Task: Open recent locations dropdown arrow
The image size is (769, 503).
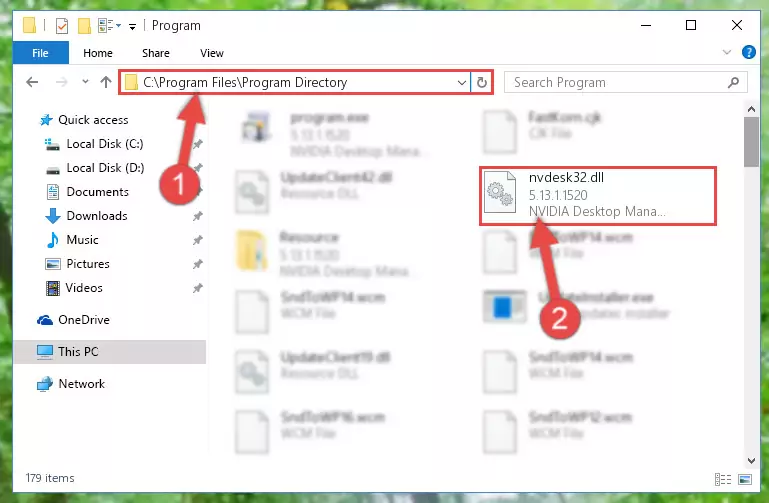Action: click(85, 82)
